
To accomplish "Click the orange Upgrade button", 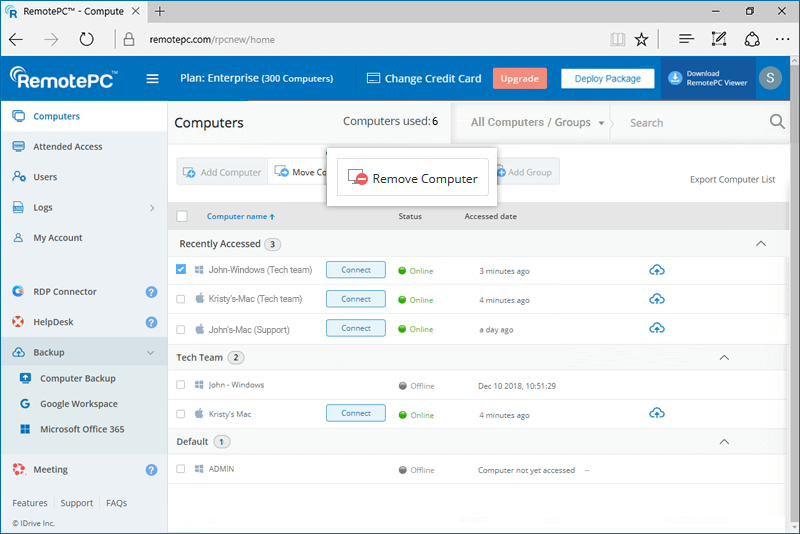I will click(x=519, y=79).
